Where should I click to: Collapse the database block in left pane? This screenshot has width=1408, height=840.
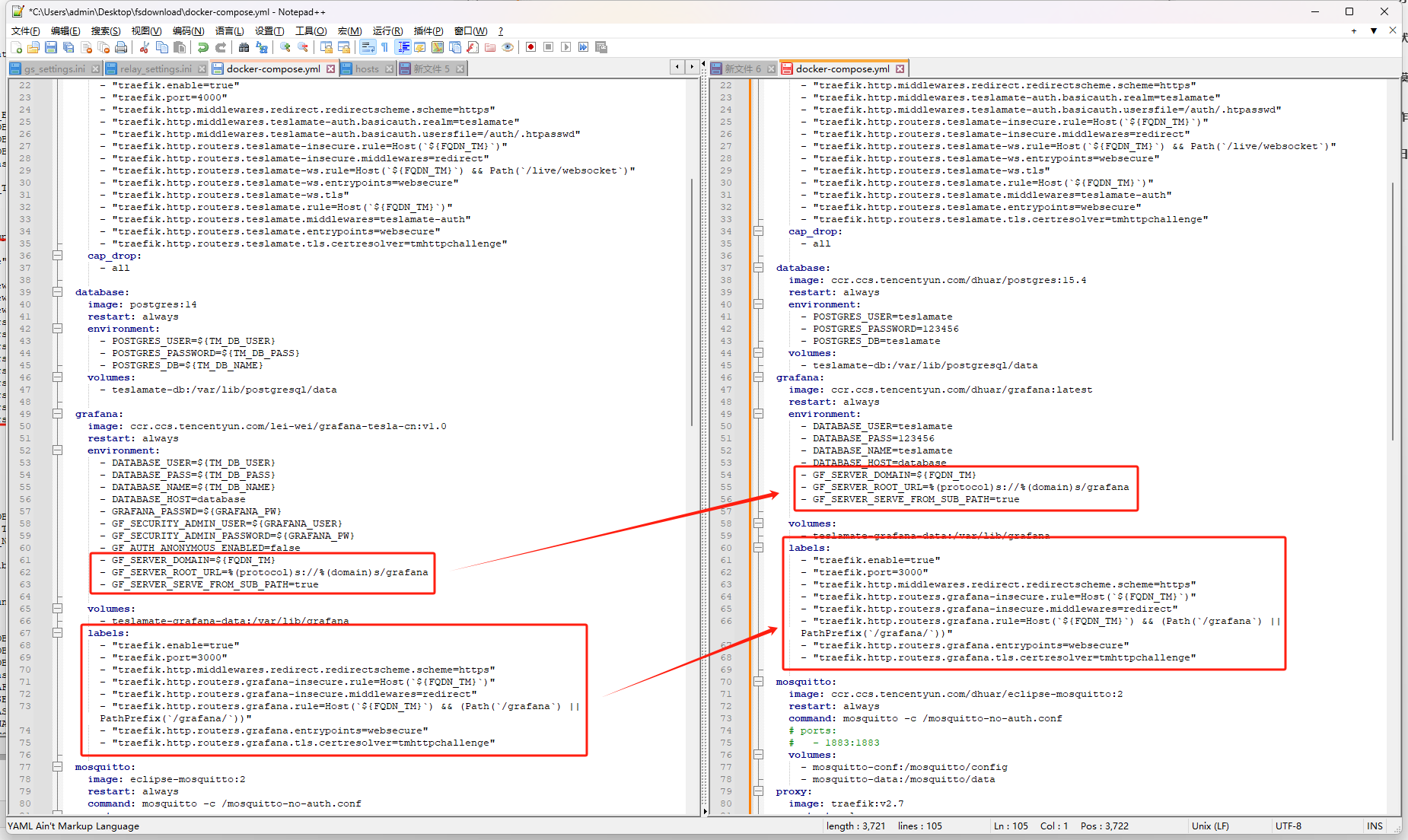58,292
